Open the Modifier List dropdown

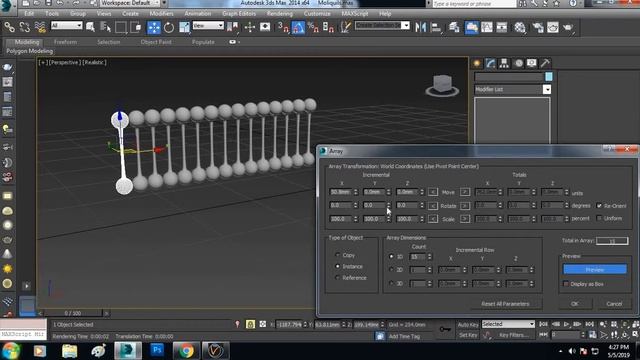[513, 89]
